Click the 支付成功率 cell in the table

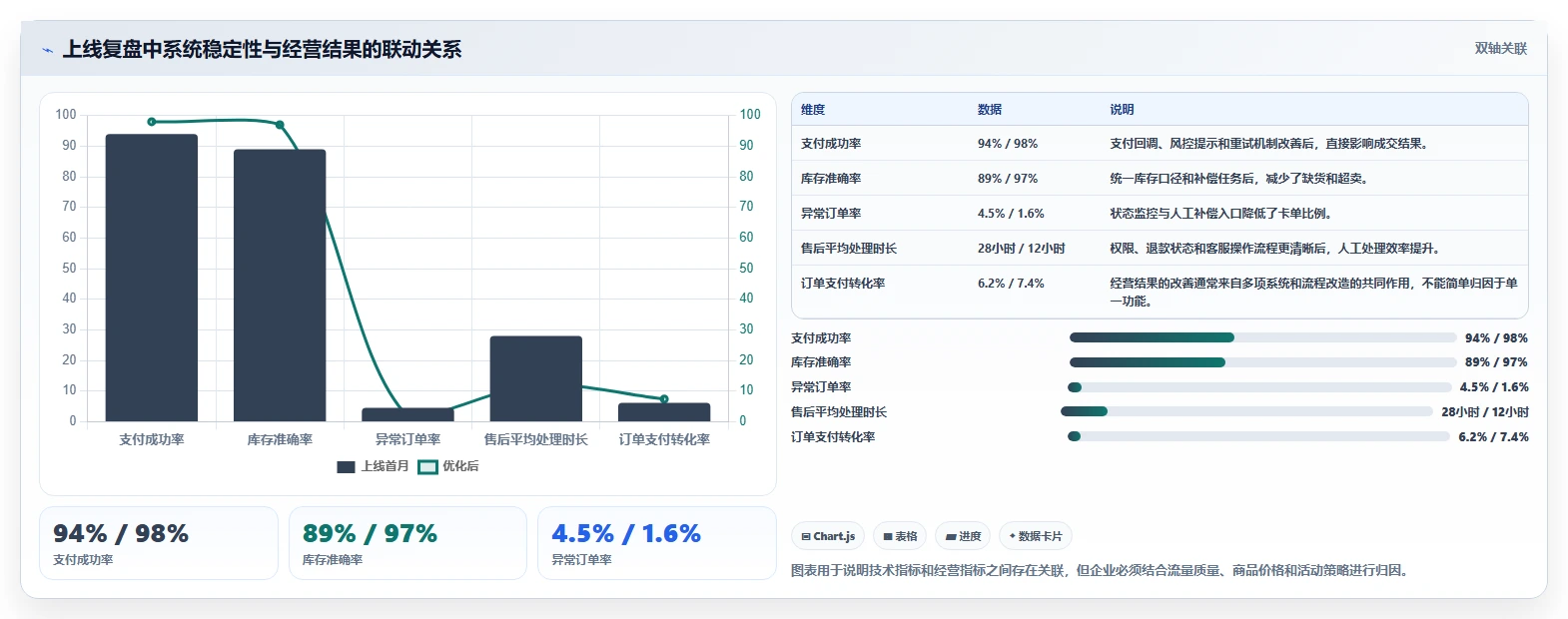[831, 144]
